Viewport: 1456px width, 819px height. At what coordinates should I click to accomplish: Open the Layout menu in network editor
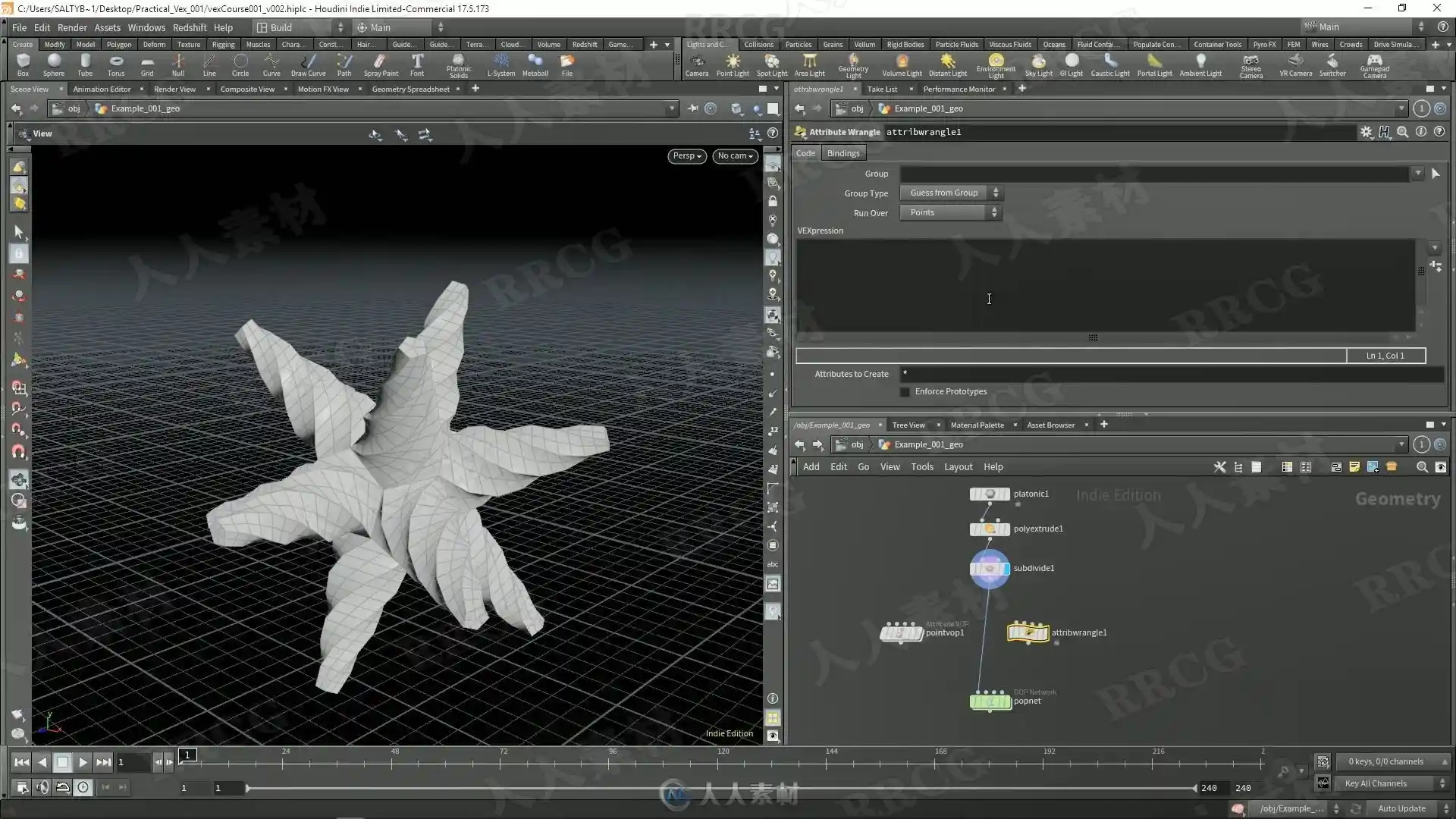click(958, 467)
